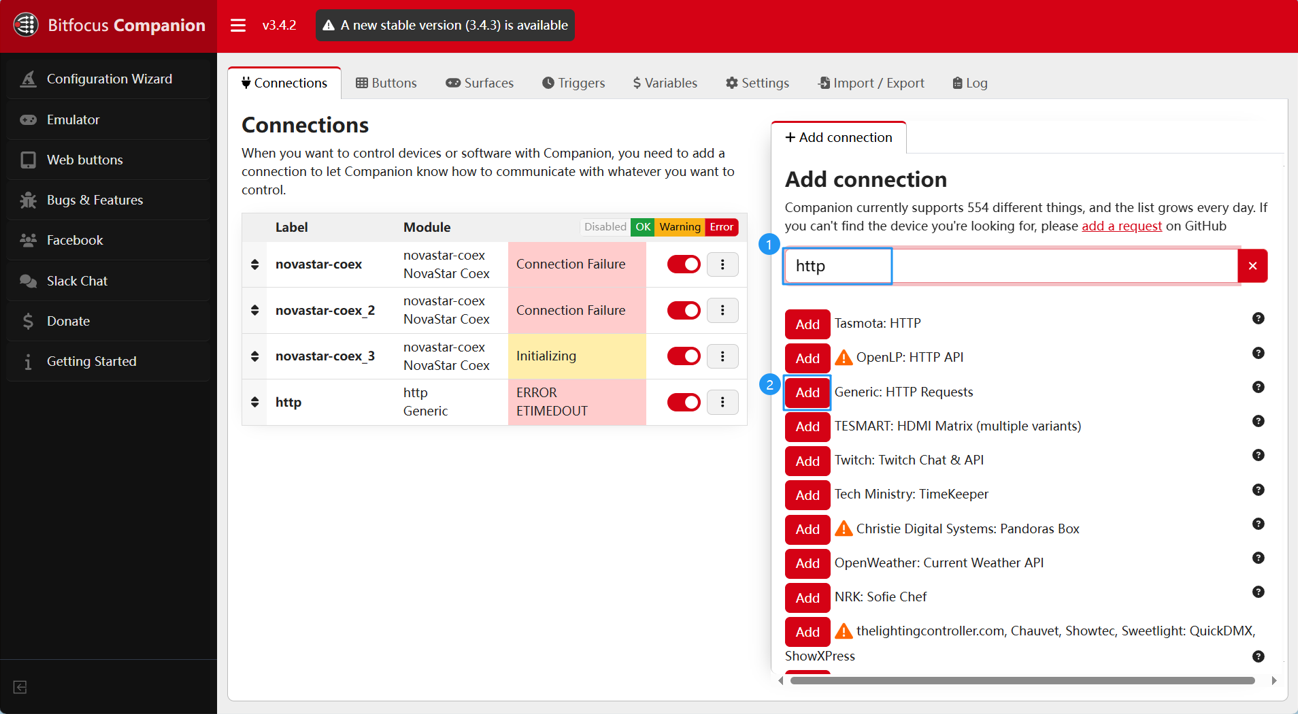Viewport: 1298px width, 714px height.
Task: Add the Generic: HTTP Requests module
Action: (807, 392)
